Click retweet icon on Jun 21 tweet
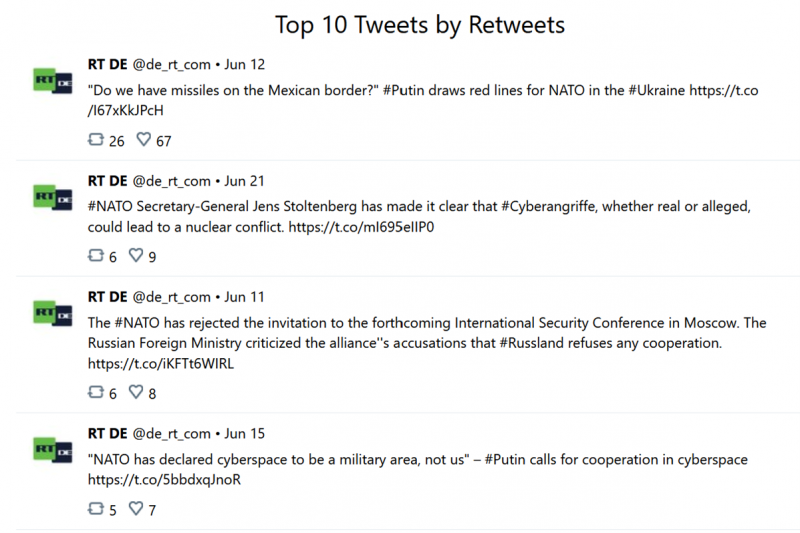 96,255
